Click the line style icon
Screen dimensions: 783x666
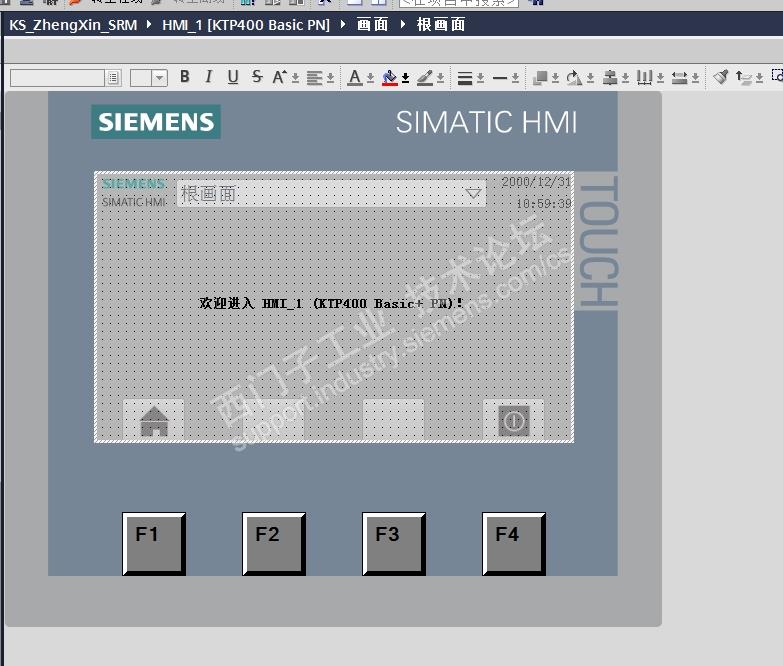[500, 78]
